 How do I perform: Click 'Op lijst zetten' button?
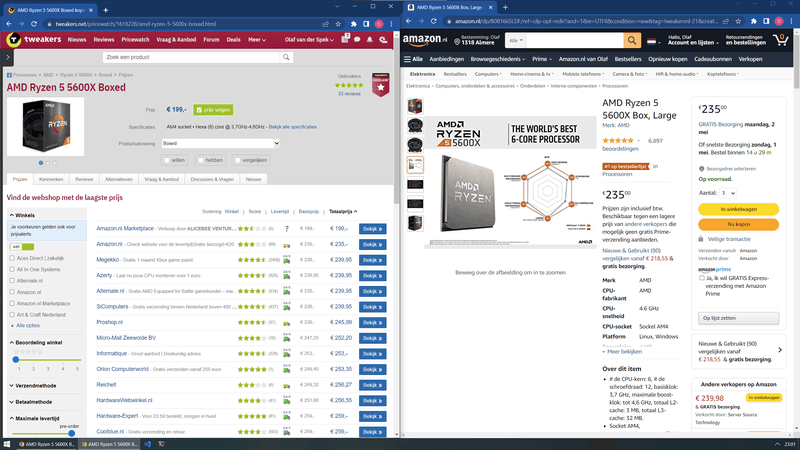point(738,318)
